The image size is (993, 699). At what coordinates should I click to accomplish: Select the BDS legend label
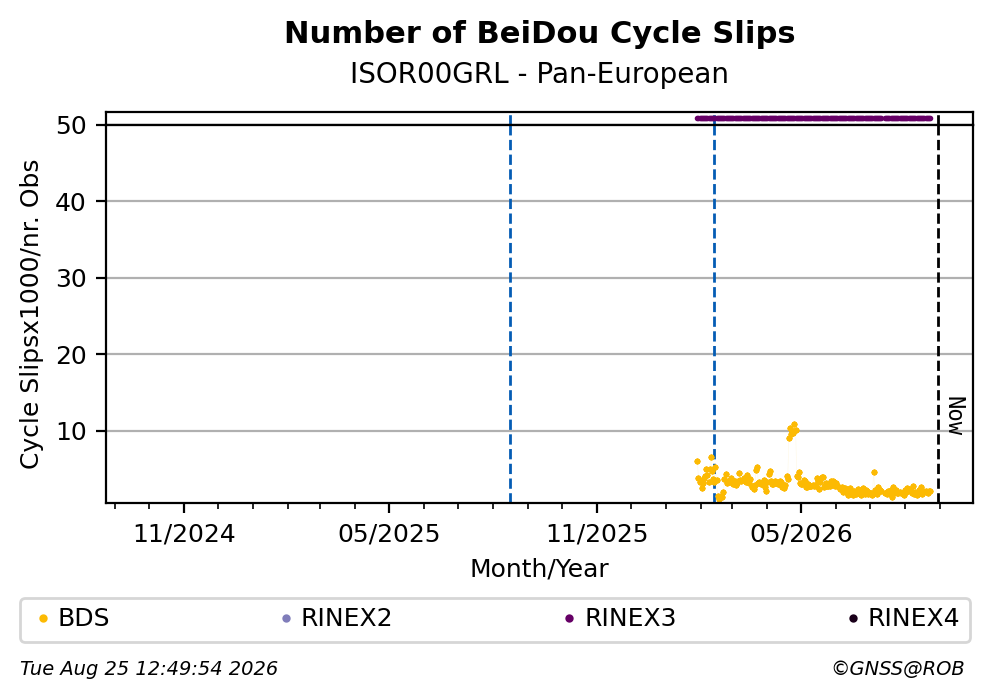tap(84, 618)
